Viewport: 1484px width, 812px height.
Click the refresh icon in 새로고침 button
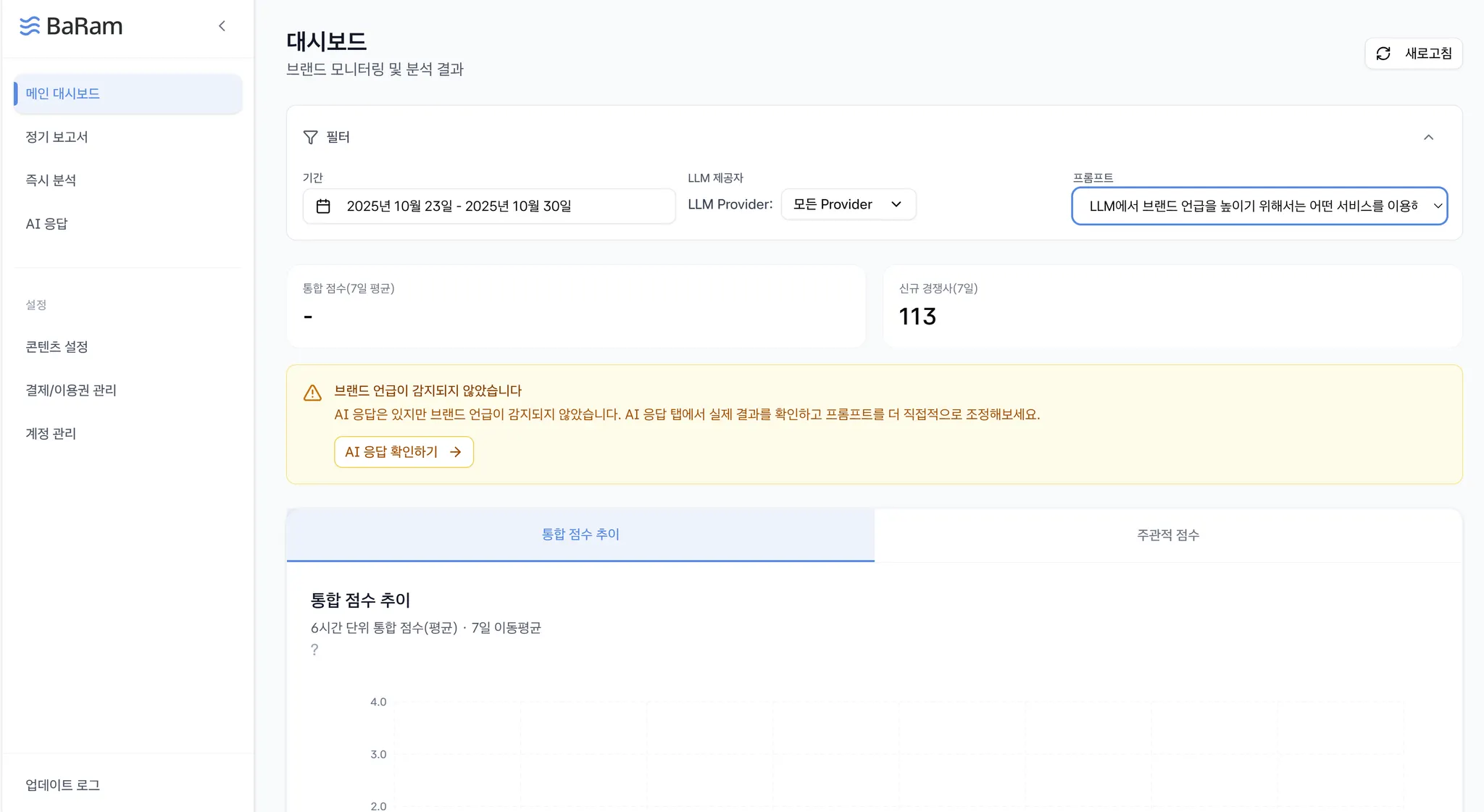pos(1383,54)
